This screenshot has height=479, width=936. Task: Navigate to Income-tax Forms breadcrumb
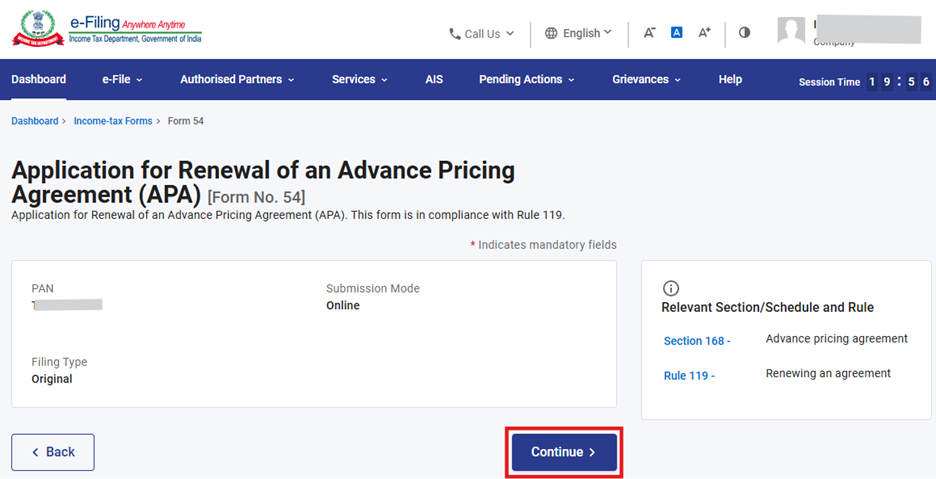point(113,121)
